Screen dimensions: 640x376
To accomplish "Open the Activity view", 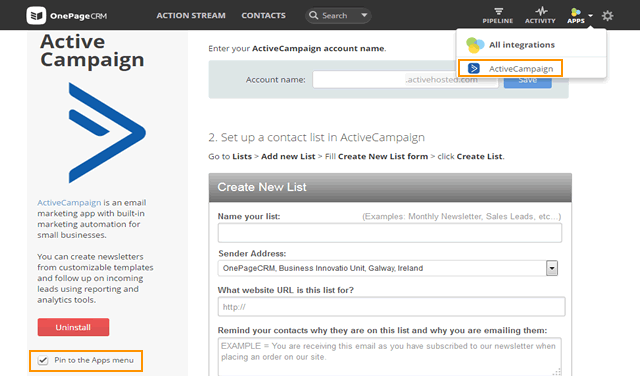I will pyautogui.click(x=540, y=16).
